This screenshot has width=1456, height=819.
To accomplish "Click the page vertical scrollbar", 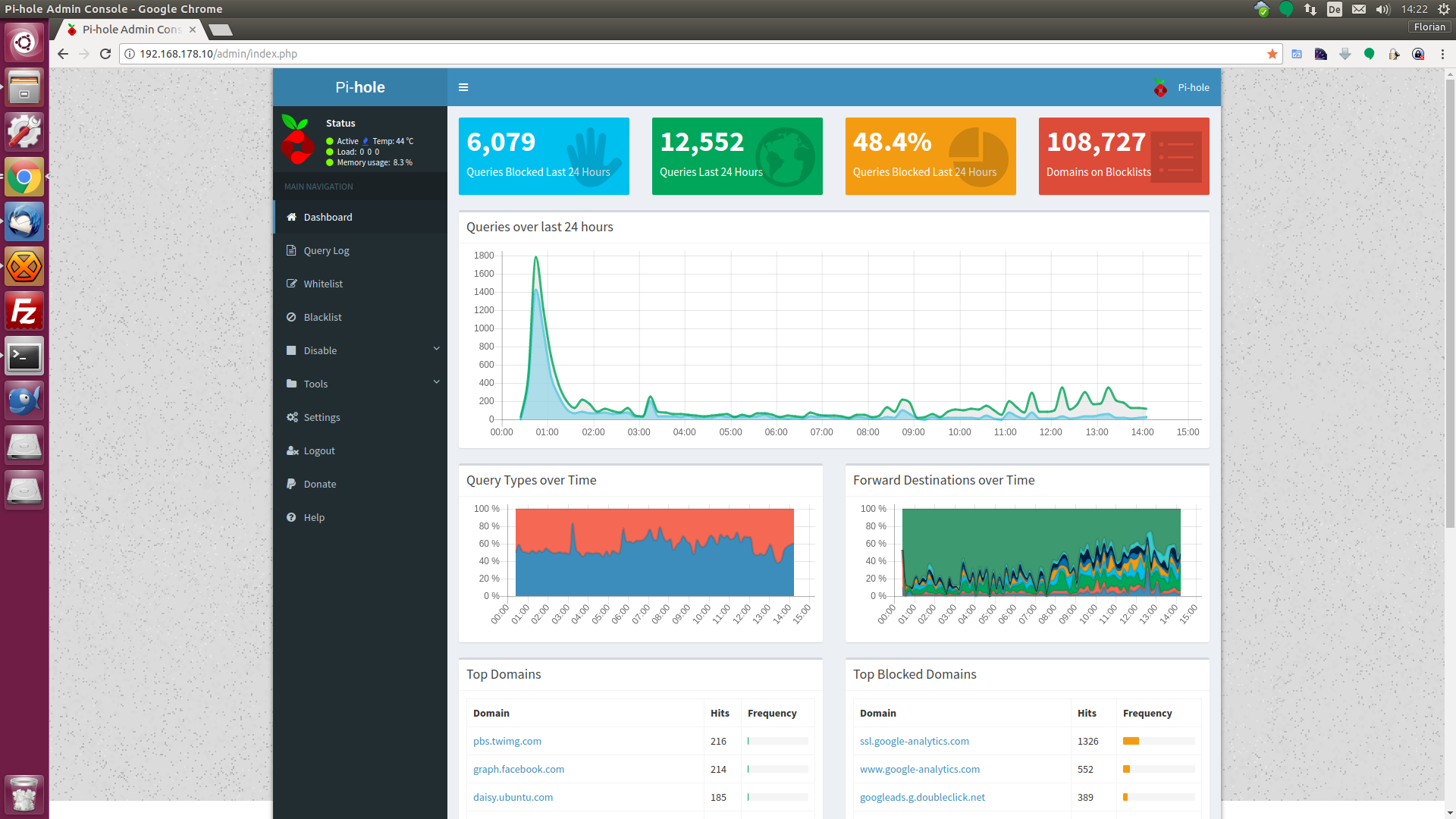I will (1450, 303).
